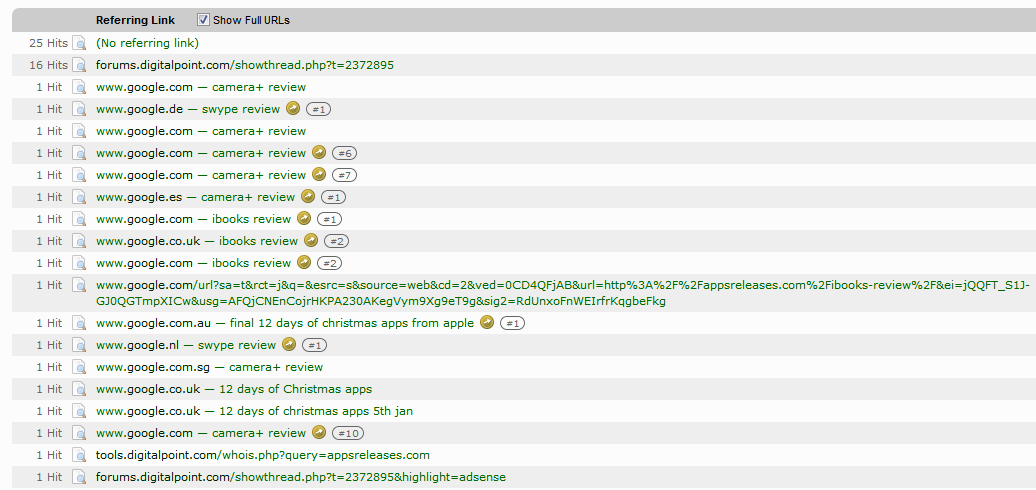Open forums.digitalpoint.com showthread.php?t=2372895 link
This screenshot has width=1036, height=490.
pyautogui.click(x=245, y=65)
